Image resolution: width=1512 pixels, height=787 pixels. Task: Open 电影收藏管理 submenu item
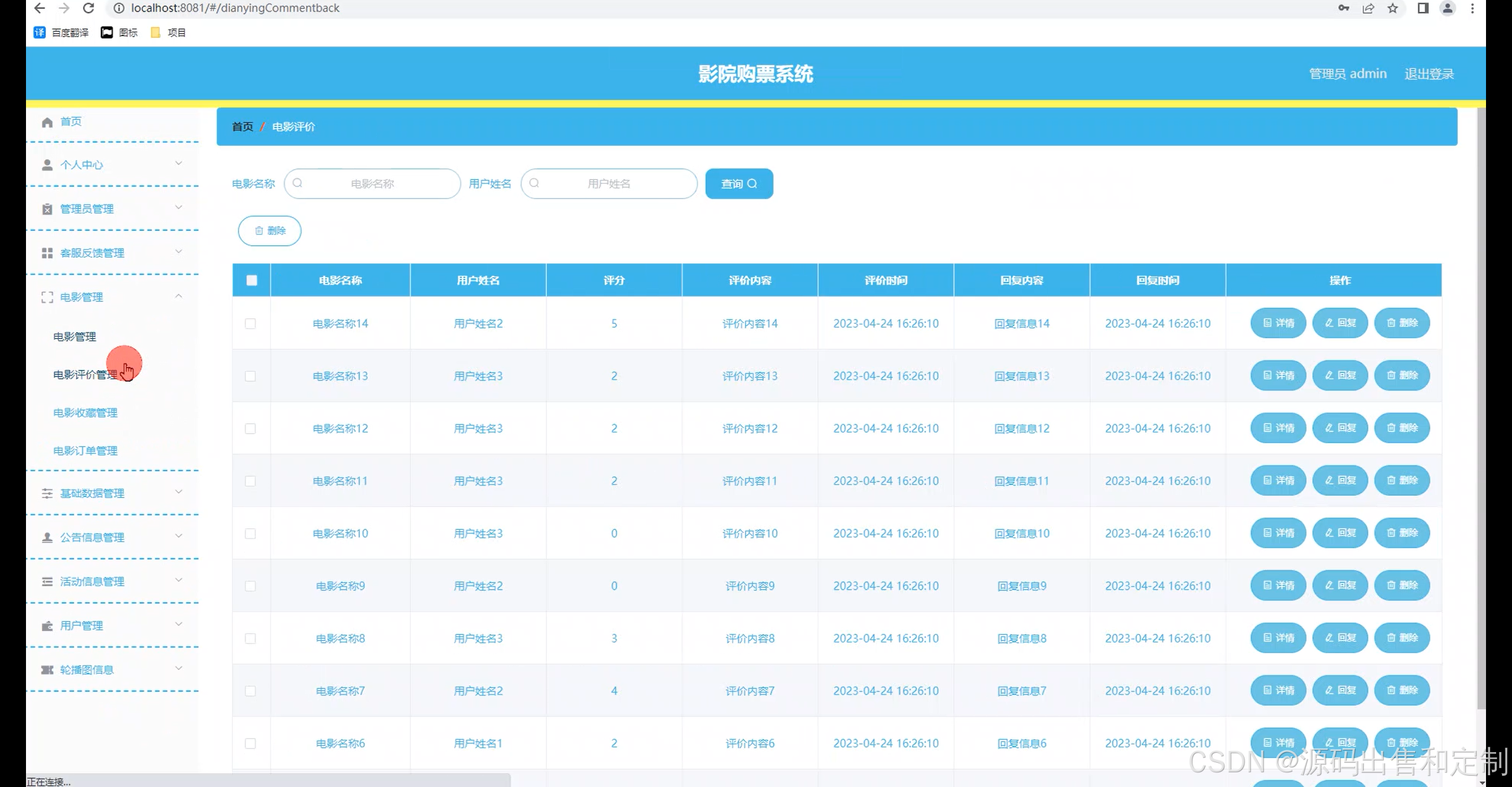tap(85, 412)
